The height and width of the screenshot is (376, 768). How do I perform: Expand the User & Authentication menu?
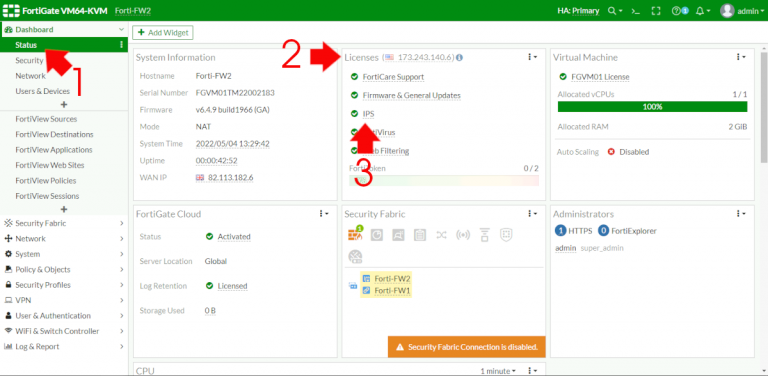tap(64, 316)
